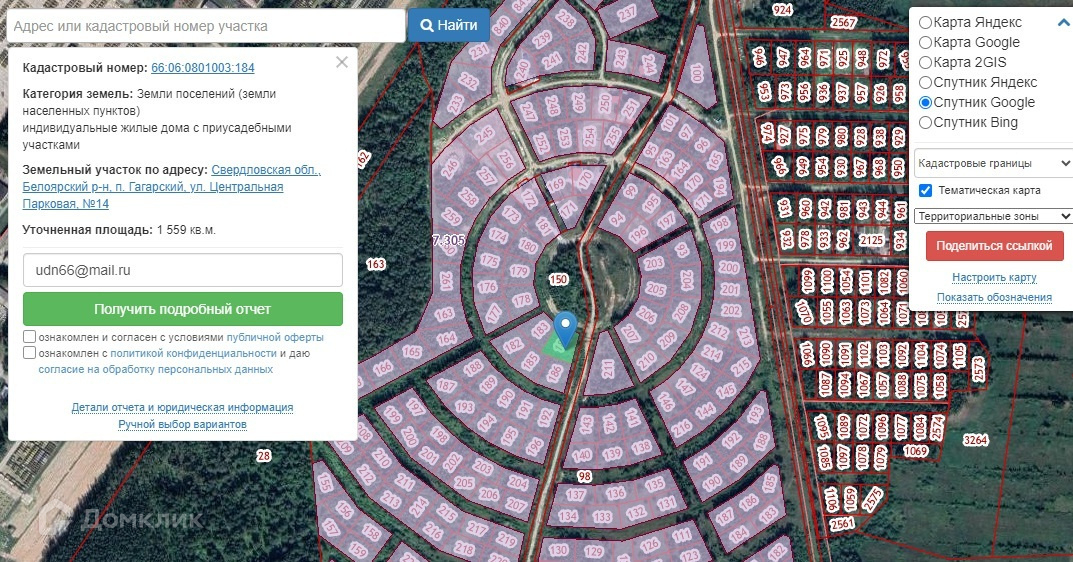
Task: Click Получить подробный отчет button
Action: 183,309
